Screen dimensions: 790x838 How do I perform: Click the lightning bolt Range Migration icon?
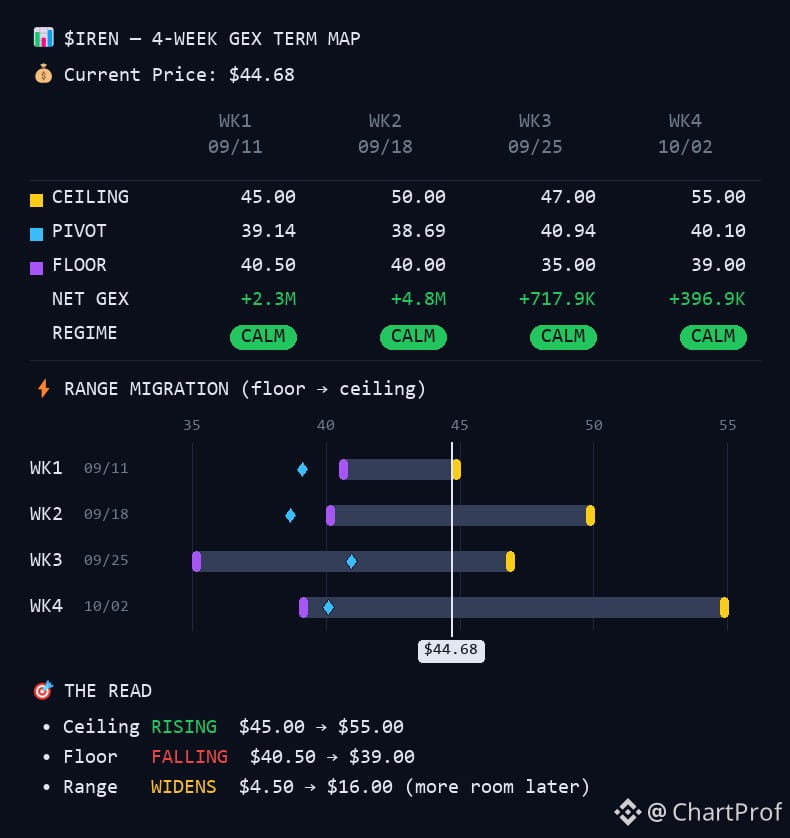pos(44,389)
